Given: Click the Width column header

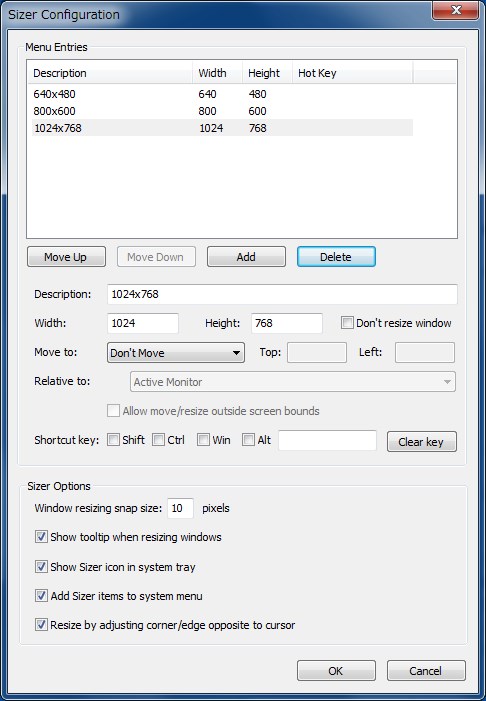Looking at the screenshot, I should (218, 73).
